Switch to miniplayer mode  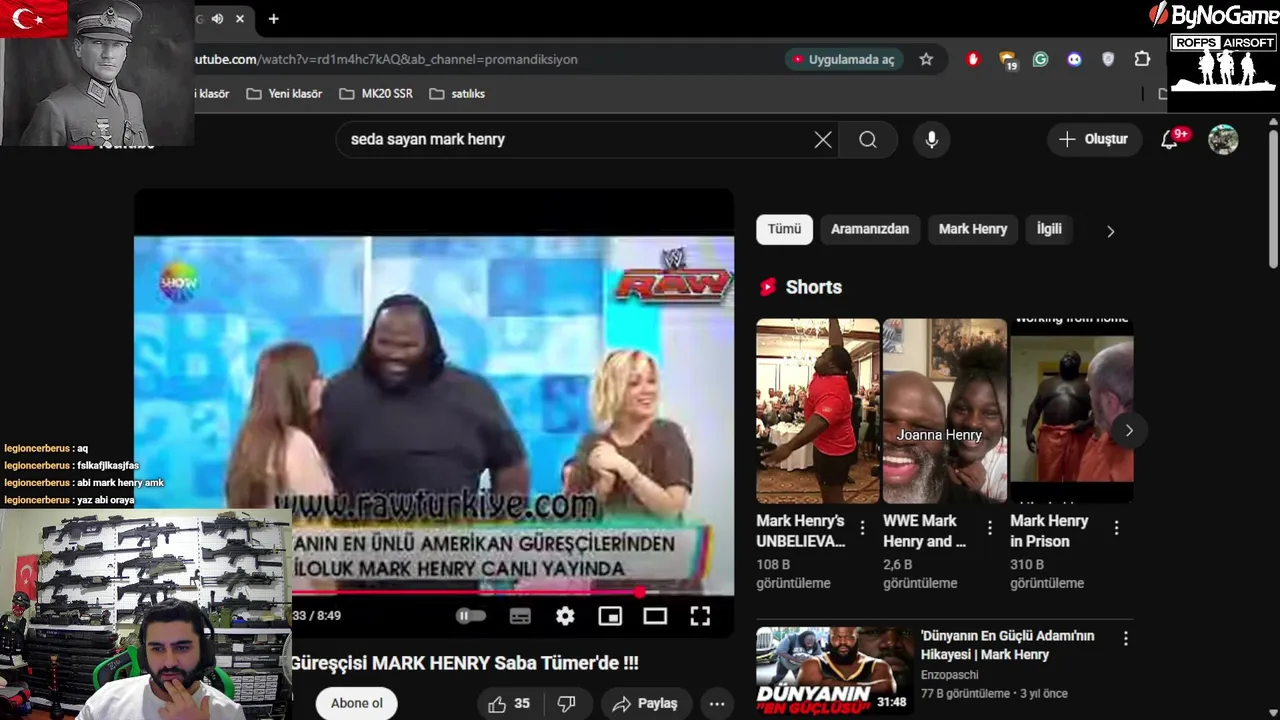point(610,616)
